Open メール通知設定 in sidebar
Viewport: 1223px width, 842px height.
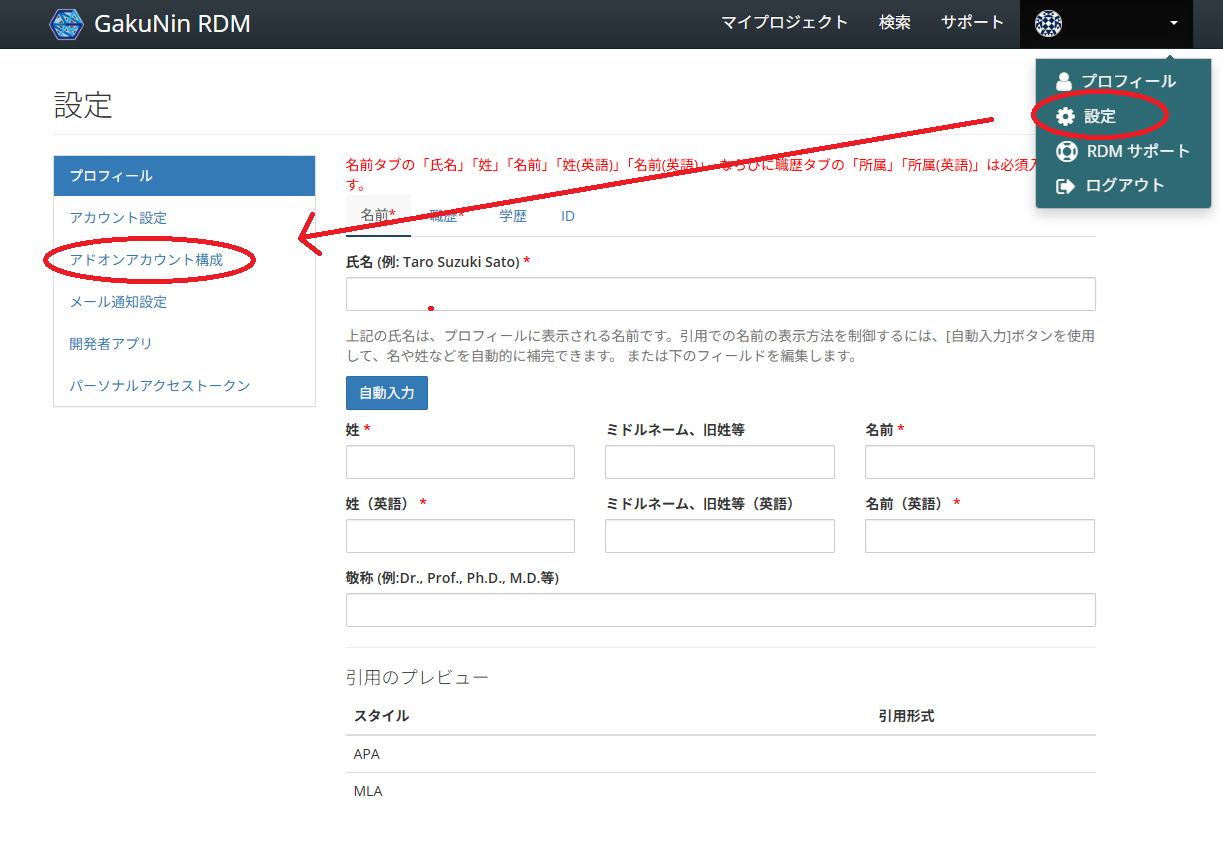pyautogui.click(x=118, y=302)
